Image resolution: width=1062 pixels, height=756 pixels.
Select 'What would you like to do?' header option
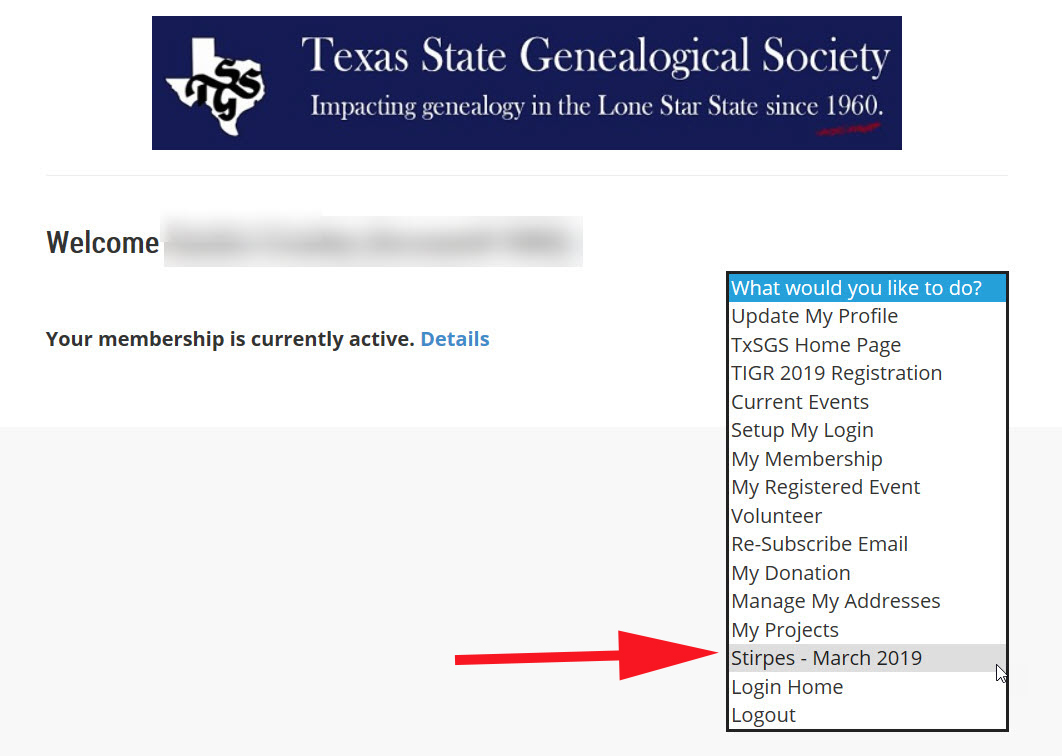856,288
